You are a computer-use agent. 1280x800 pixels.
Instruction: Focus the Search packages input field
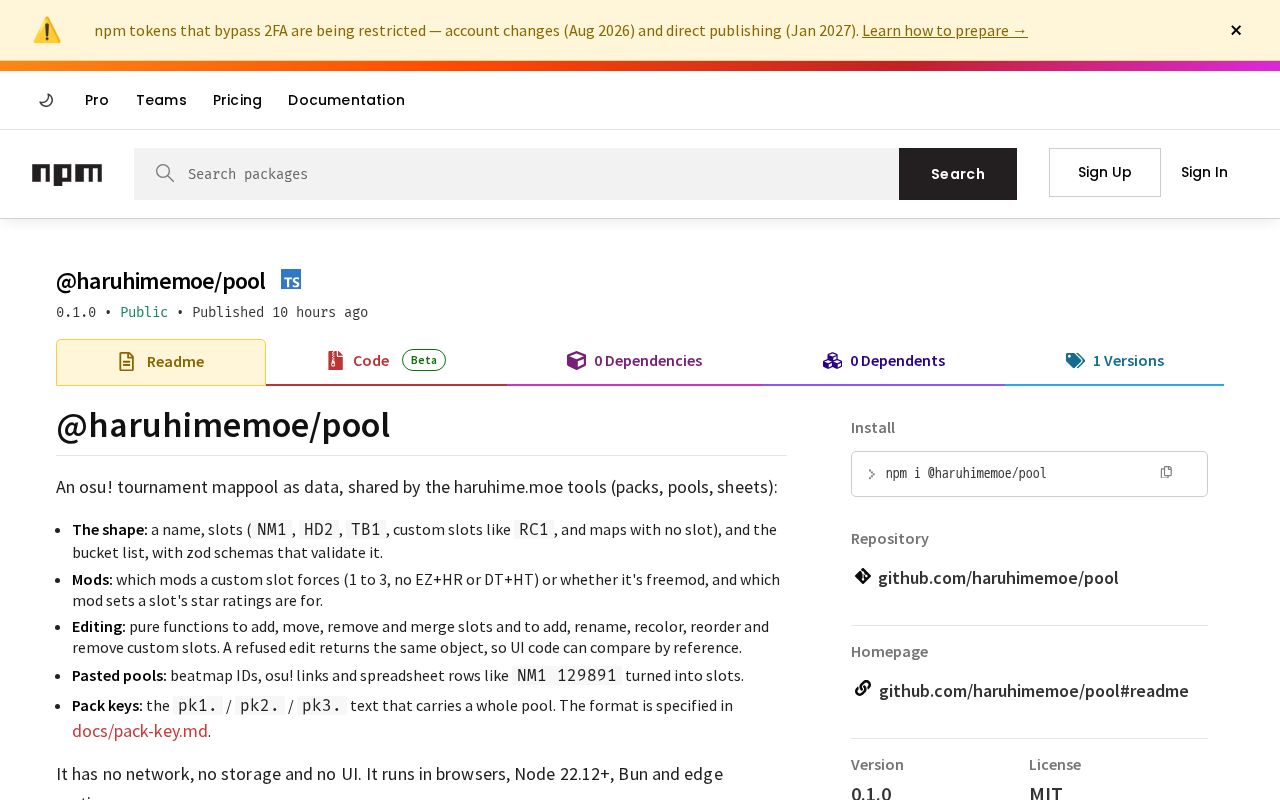[516, 174]
